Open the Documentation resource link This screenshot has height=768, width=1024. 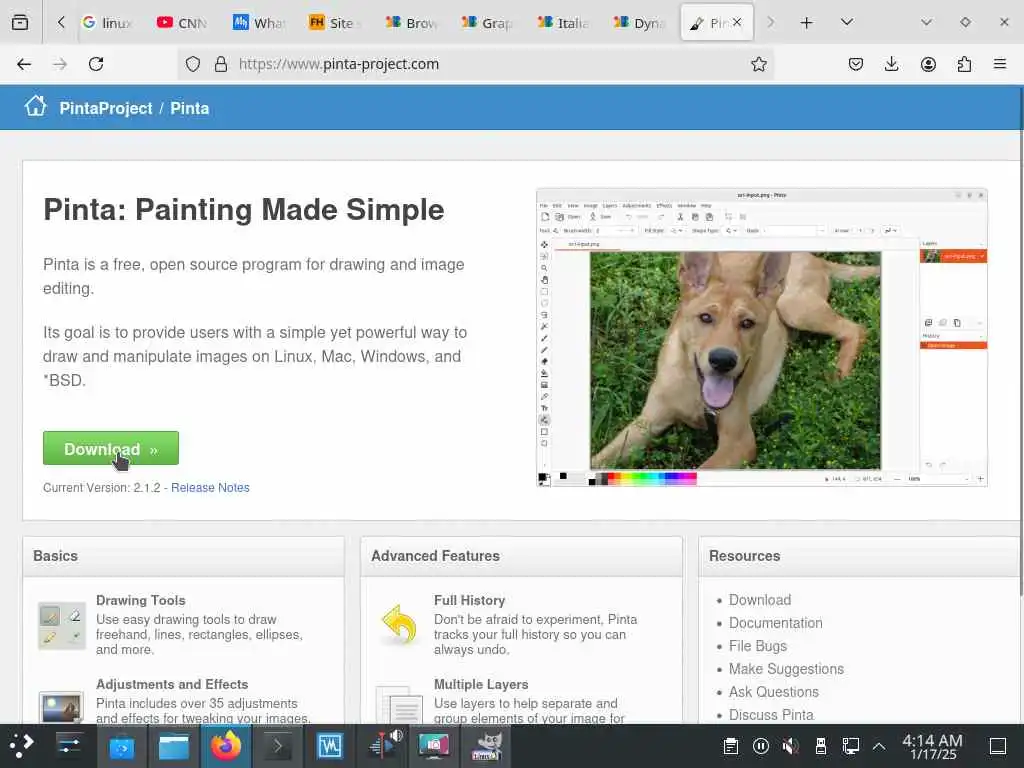tap(775, 623)
